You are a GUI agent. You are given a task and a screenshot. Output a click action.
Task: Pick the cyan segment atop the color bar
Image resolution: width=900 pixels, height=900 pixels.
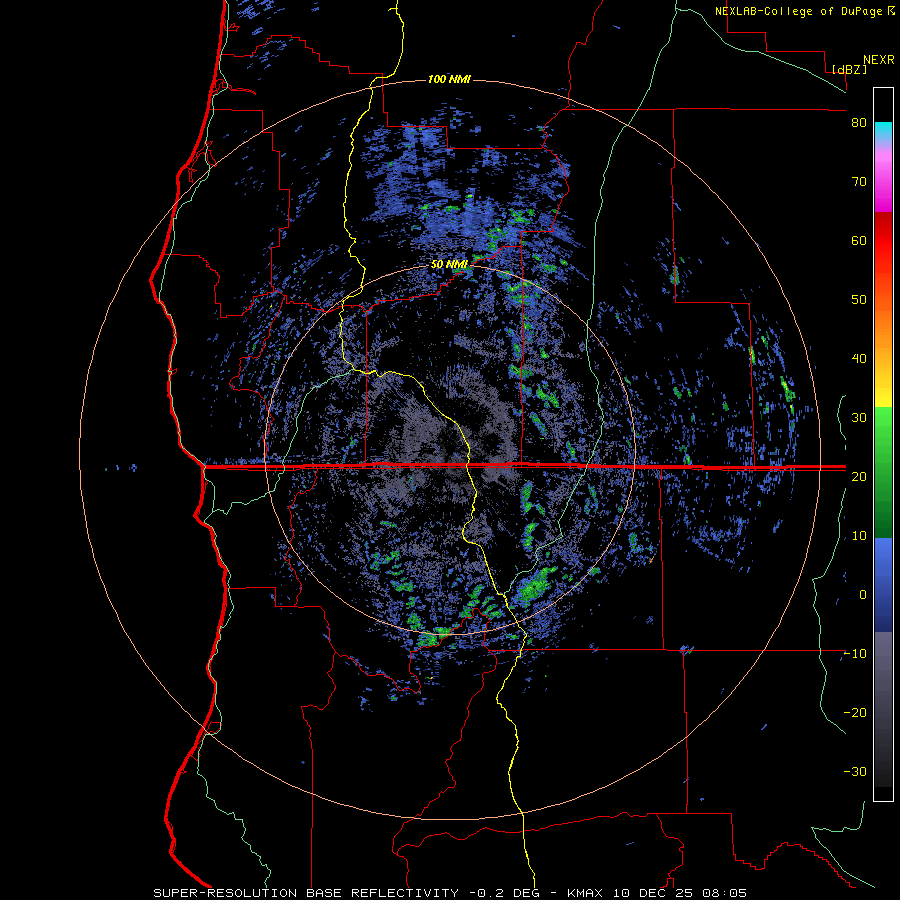click(x=883, y=131)
